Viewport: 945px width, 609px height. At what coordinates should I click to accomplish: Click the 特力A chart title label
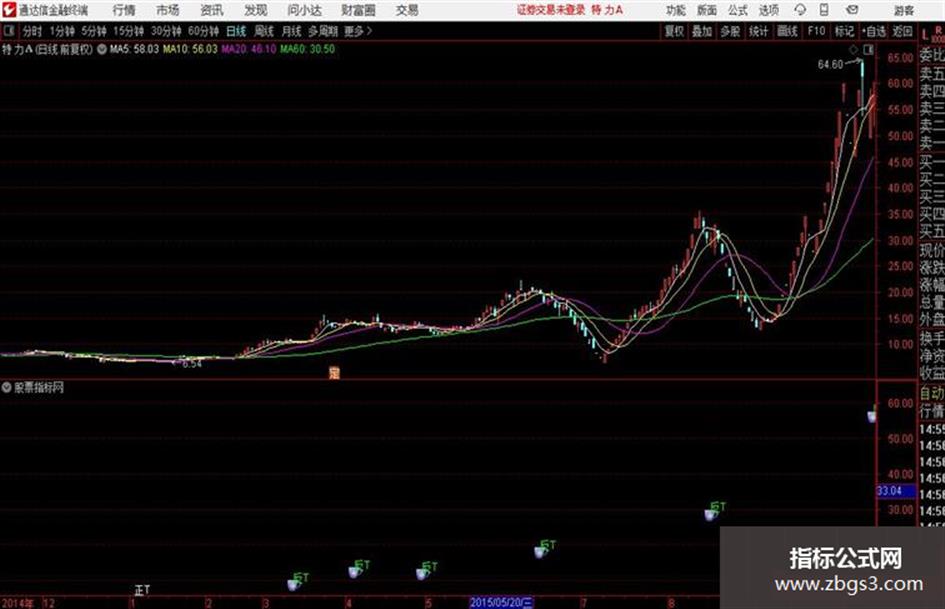tap(17, 49)
